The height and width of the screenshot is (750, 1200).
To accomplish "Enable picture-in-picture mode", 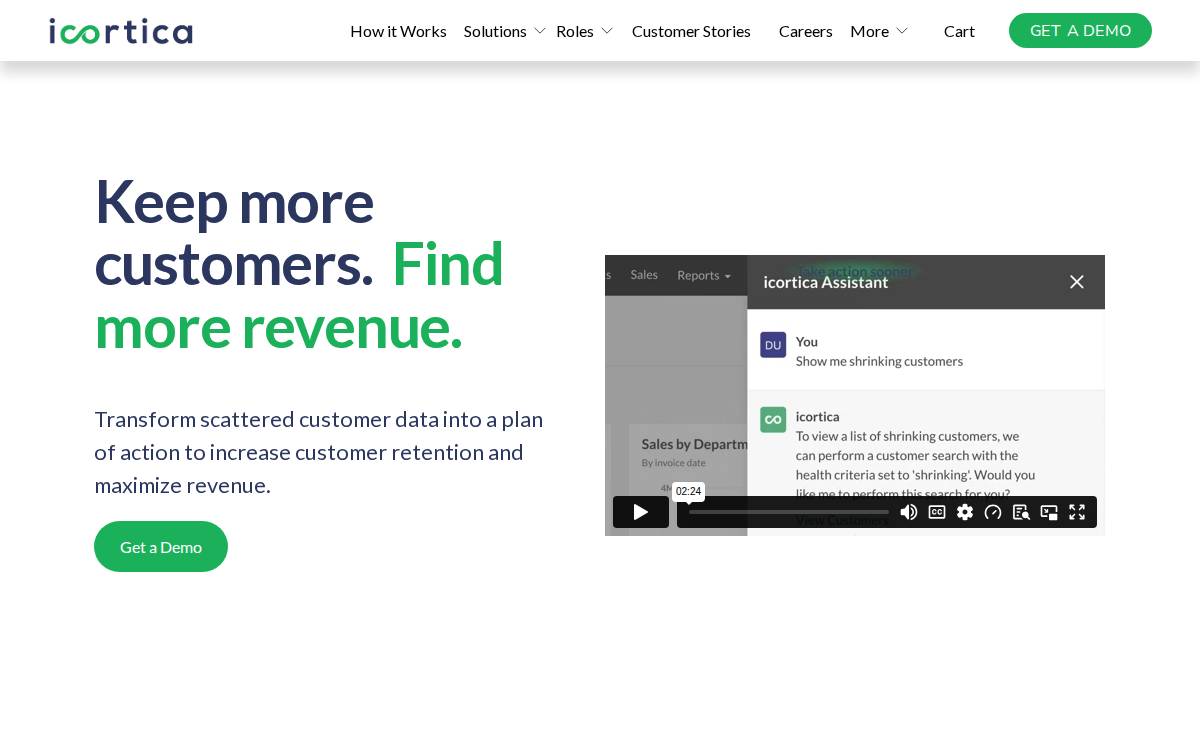I will tap(1049, 512).
